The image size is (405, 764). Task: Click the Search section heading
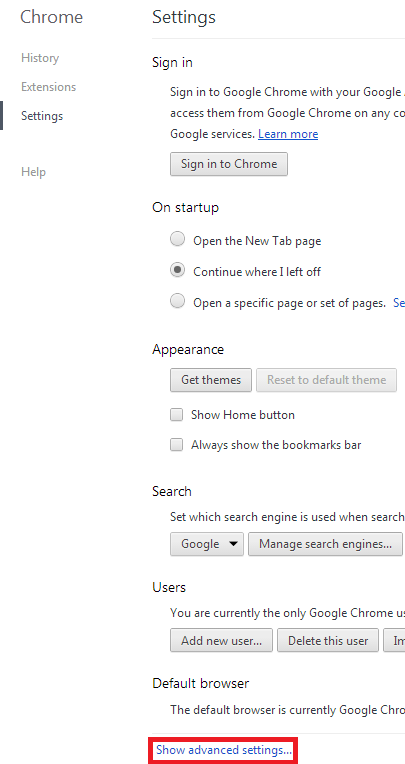point(172,491)
